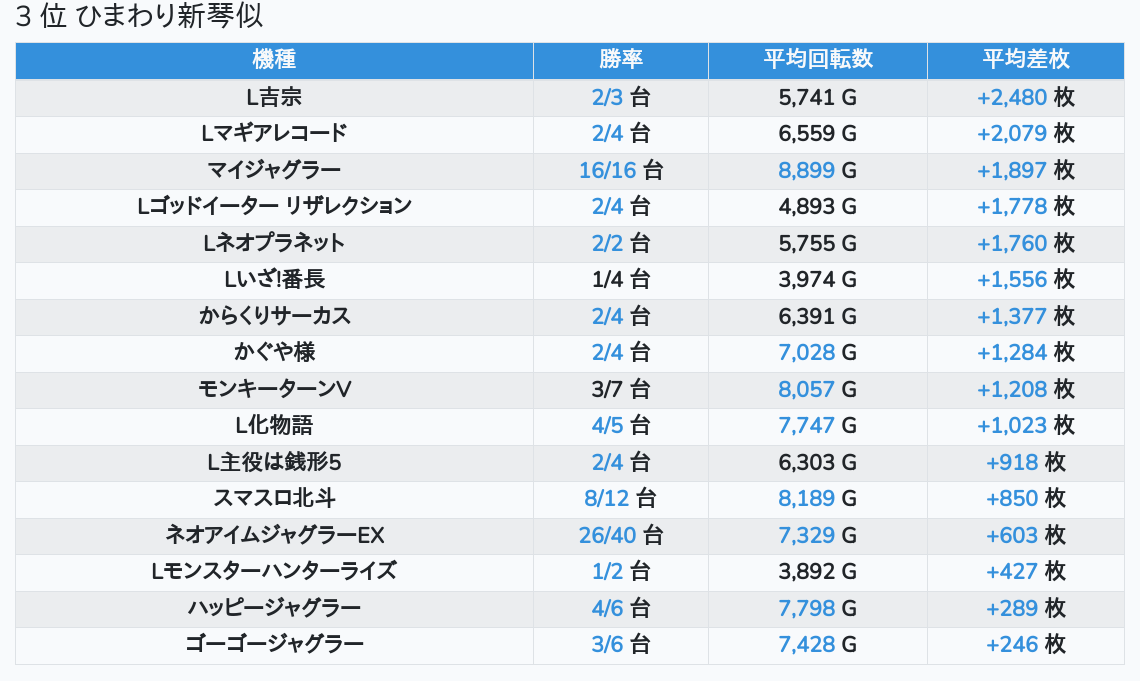
Task: Click the 3 位 ひまわり新琴似 heading
Action: coord(140,17)
